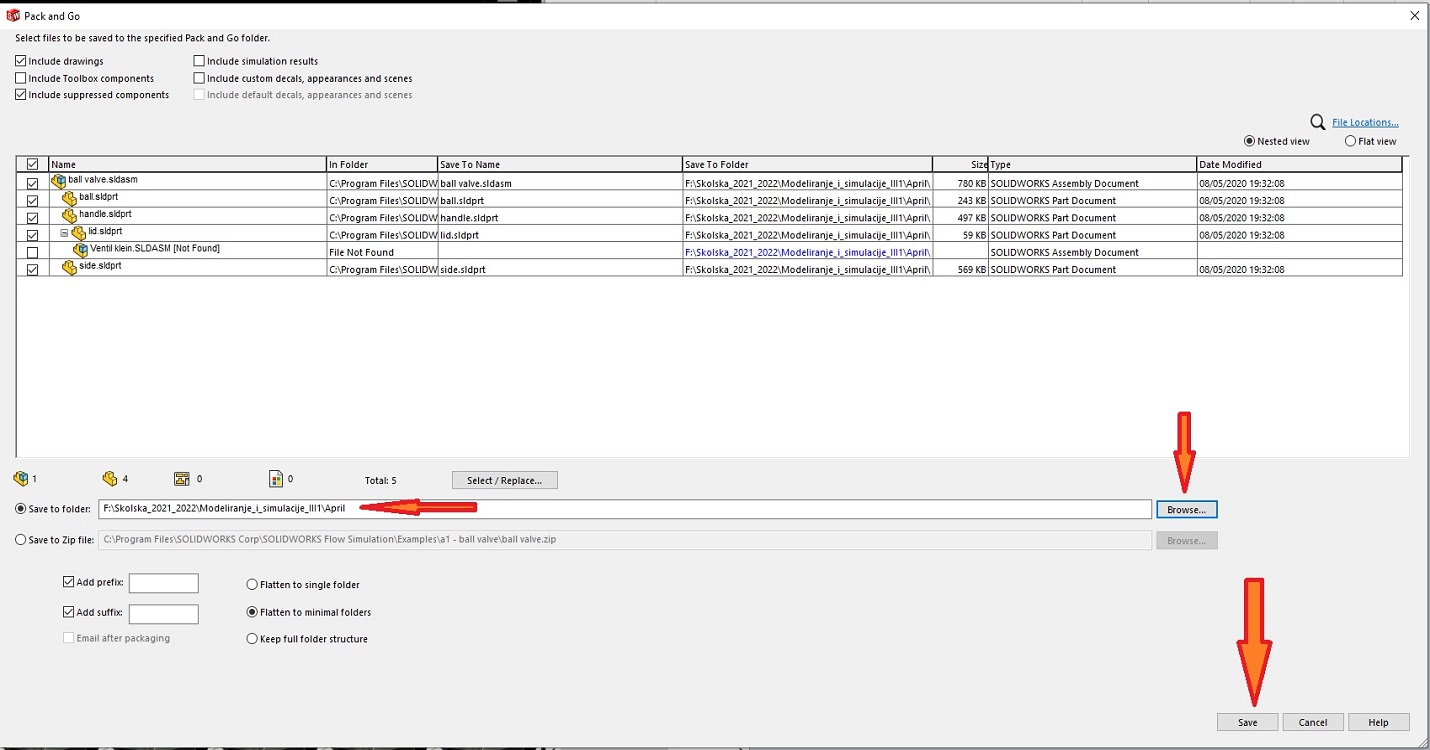
Task: Click the parts count icon showing 4
Action: pyautogui.click(x=110, y=479)
